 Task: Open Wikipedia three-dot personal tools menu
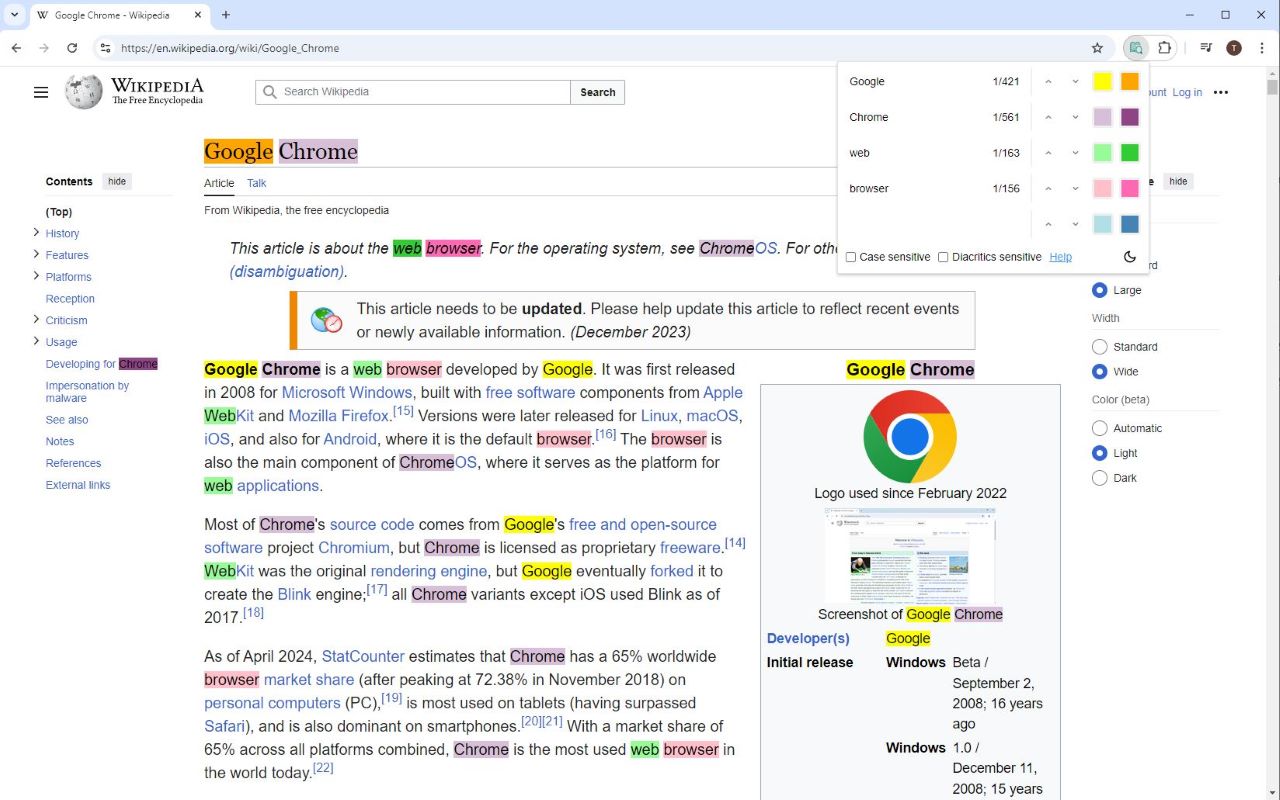point(1221,92)
